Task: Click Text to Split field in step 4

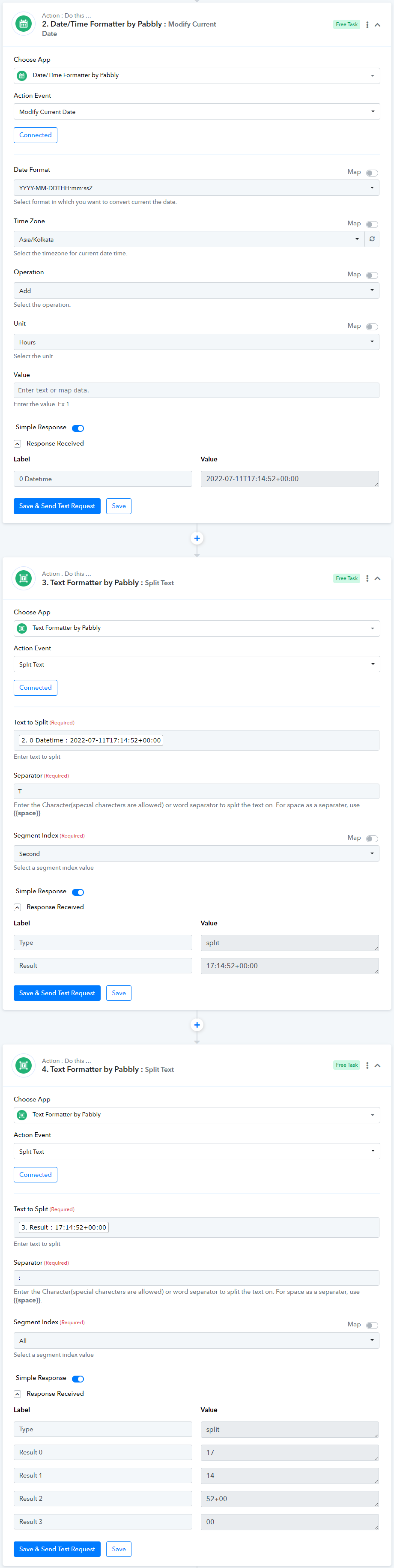Action: [x=197, y=1227]
